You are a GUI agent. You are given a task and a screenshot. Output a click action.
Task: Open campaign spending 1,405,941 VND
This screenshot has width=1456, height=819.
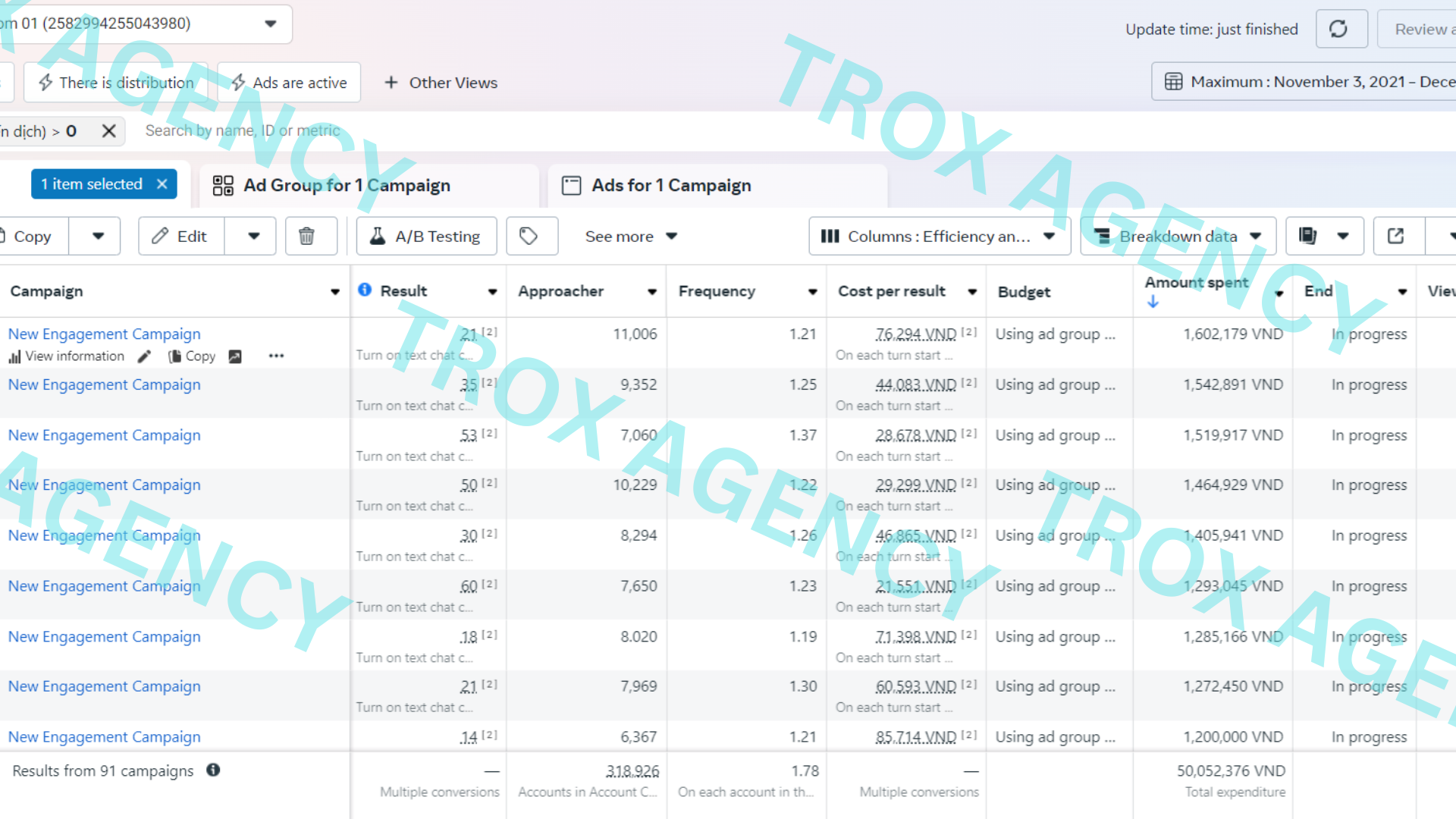[104, 535]
